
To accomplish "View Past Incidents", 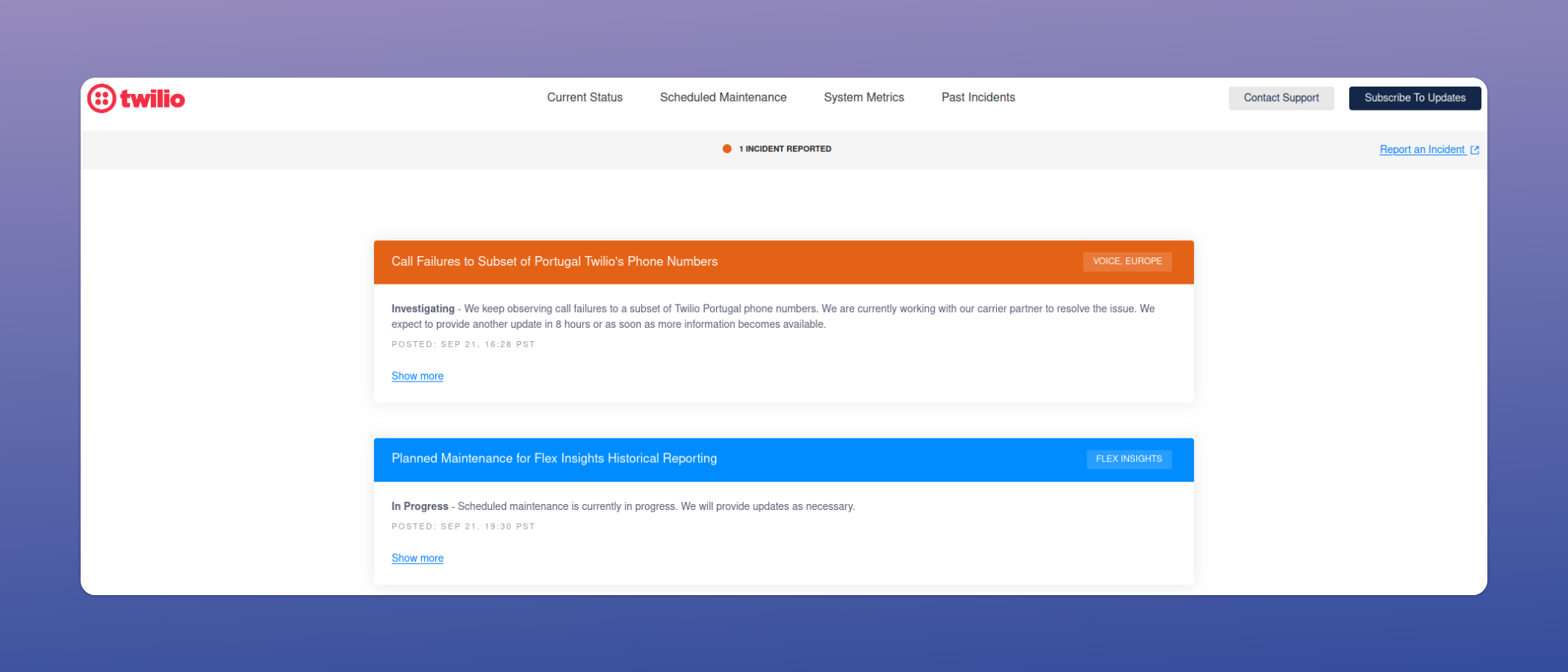I will 978,98.
